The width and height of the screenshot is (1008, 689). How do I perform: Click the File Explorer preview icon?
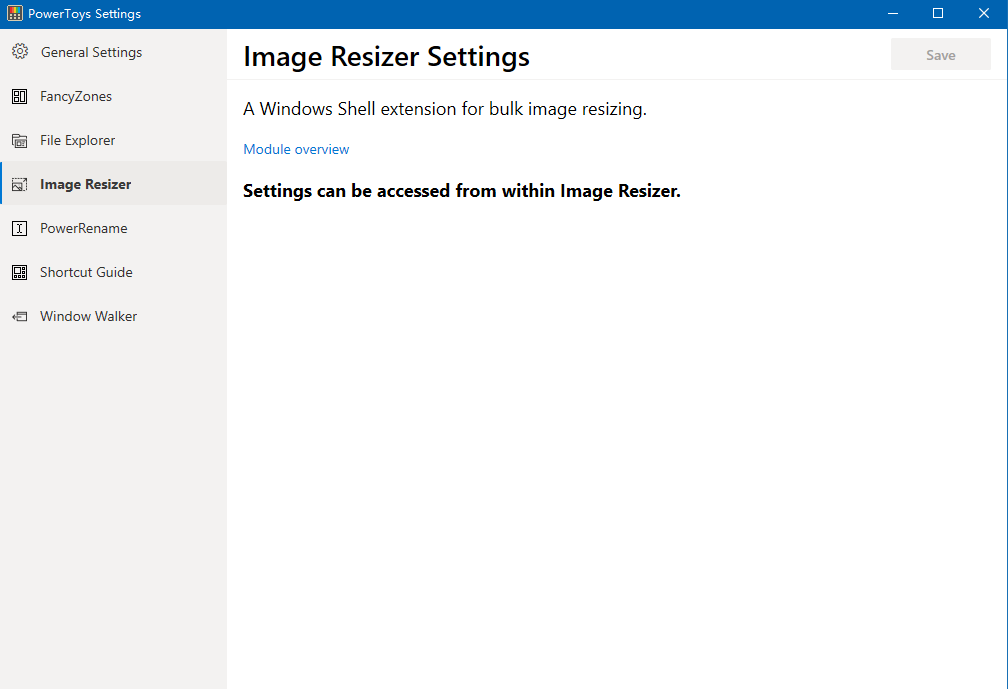click(x=19, y=140)
